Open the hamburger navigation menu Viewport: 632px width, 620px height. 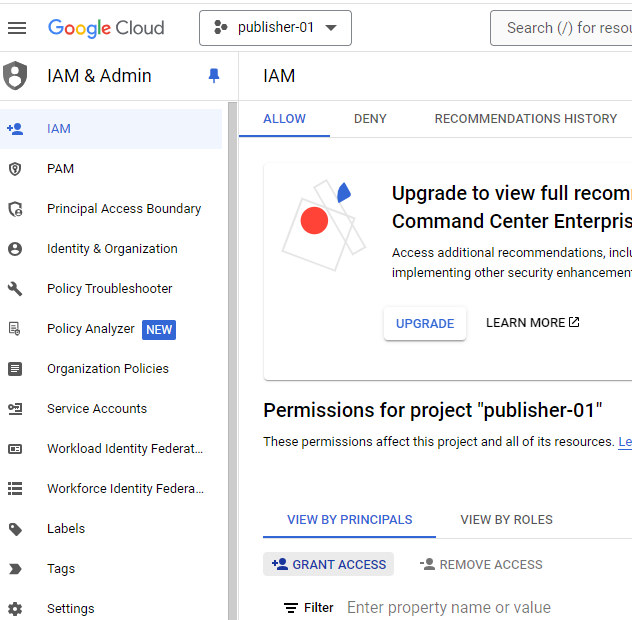click(17, 28)
